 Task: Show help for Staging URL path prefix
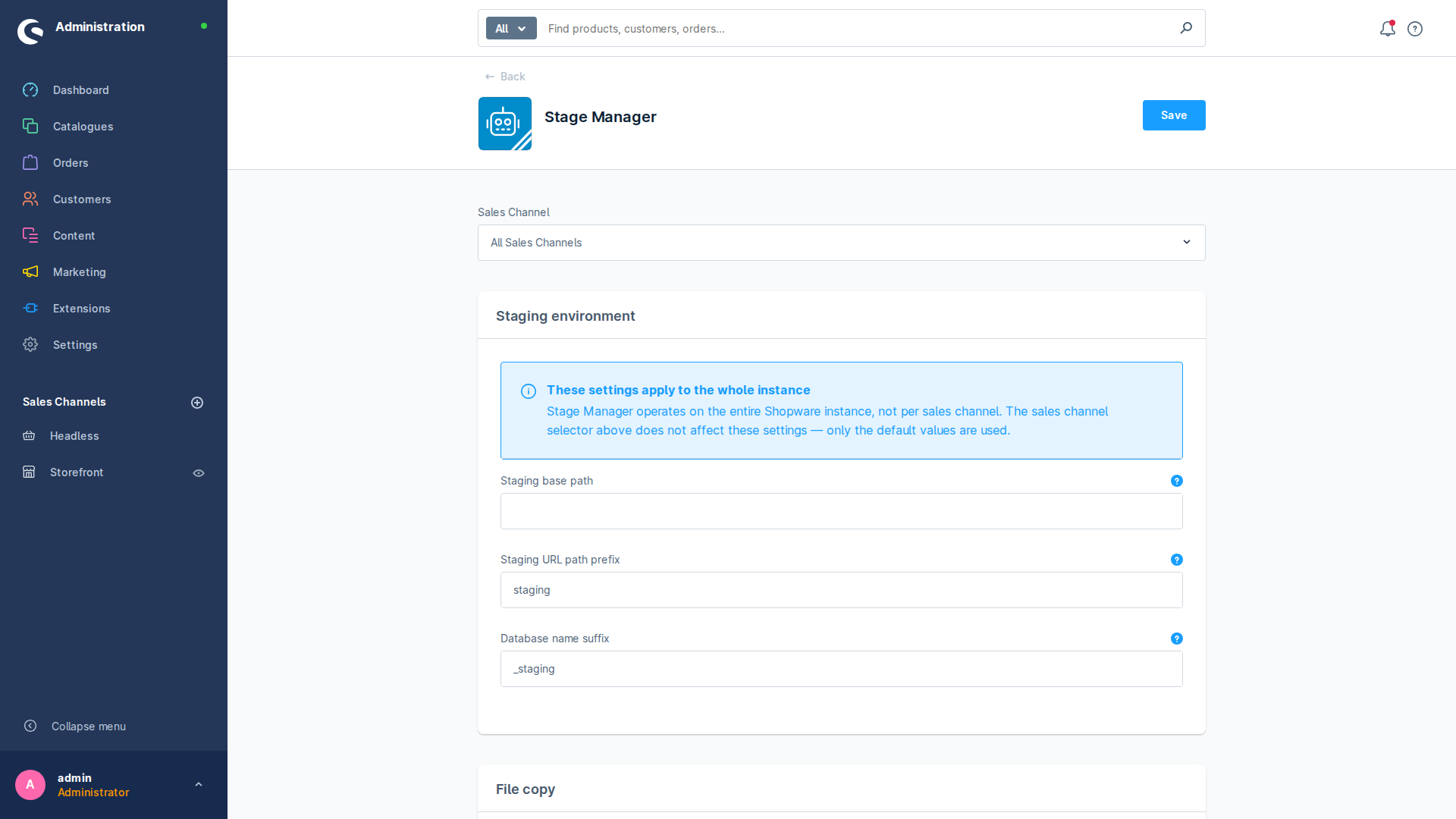point(1177,560)
